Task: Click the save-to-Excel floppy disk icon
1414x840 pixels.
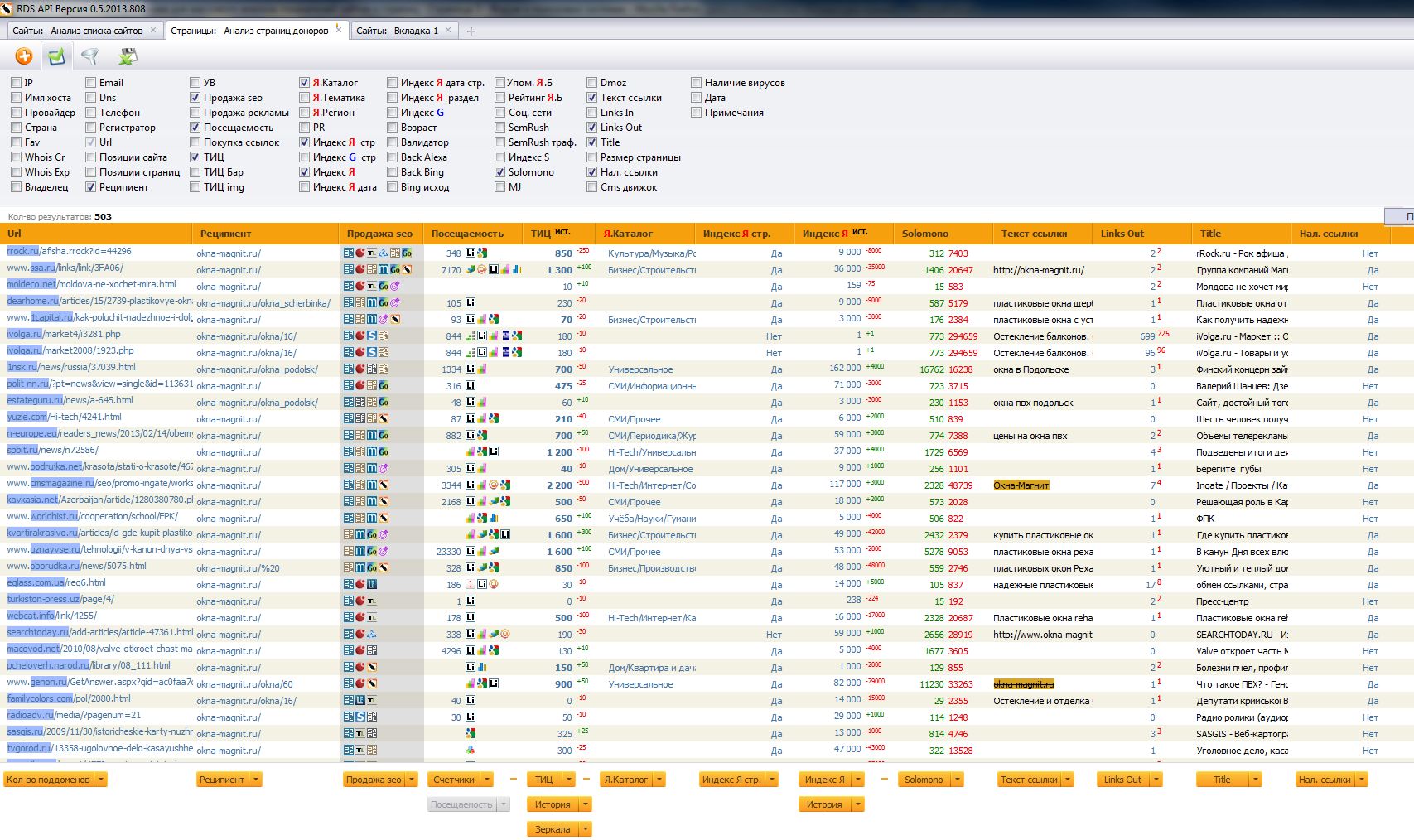Action: click(128, 56)
